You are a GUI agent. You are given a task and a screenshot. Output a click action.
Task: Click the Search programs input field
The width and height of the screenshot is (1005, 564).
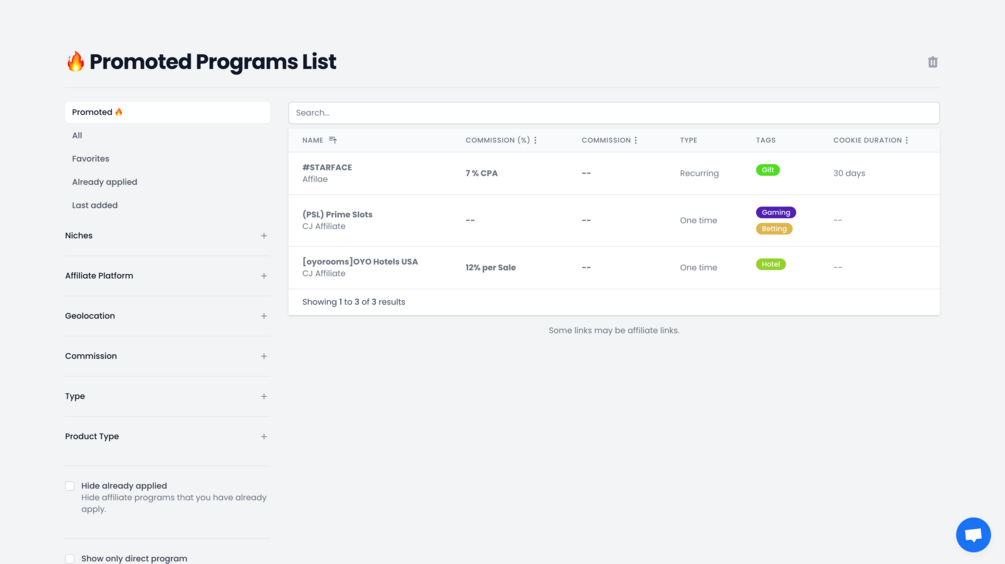pos(613,113)
